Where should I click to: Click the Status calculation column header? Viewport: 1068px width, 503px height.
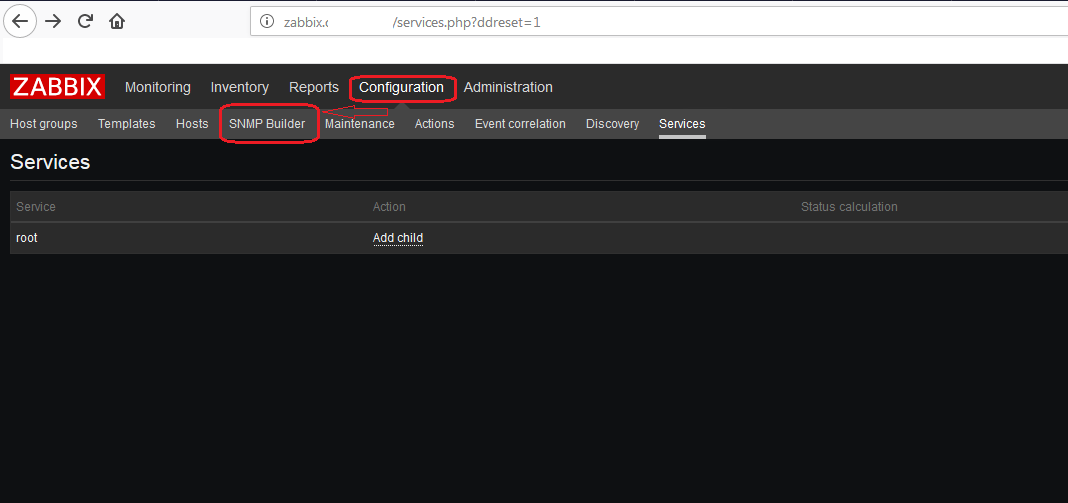click(x=849, y=207)
